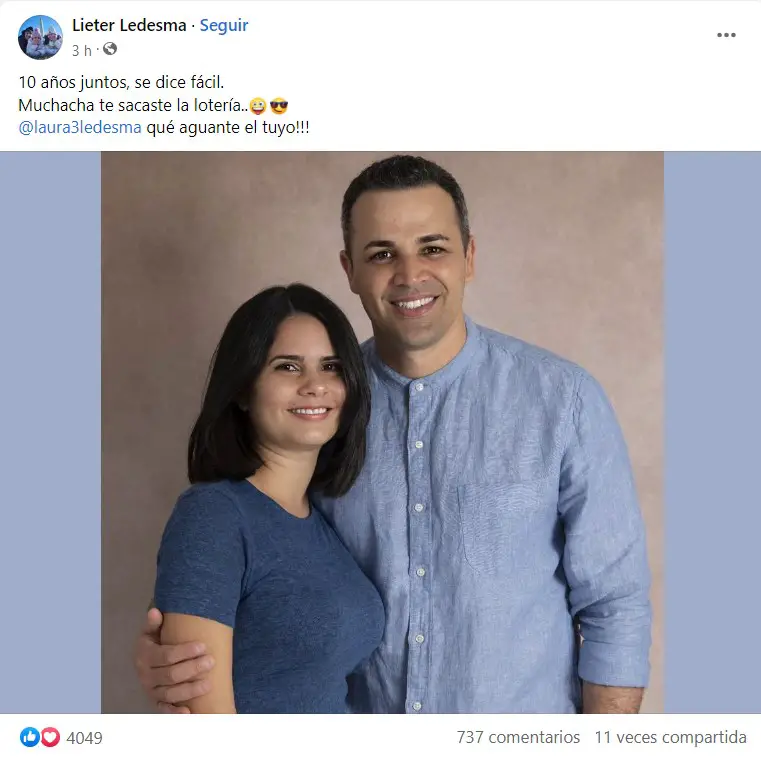Follow the author via Seguir
Image resolution: width=761 pixels, height=757 pixels.
(224, 25)
